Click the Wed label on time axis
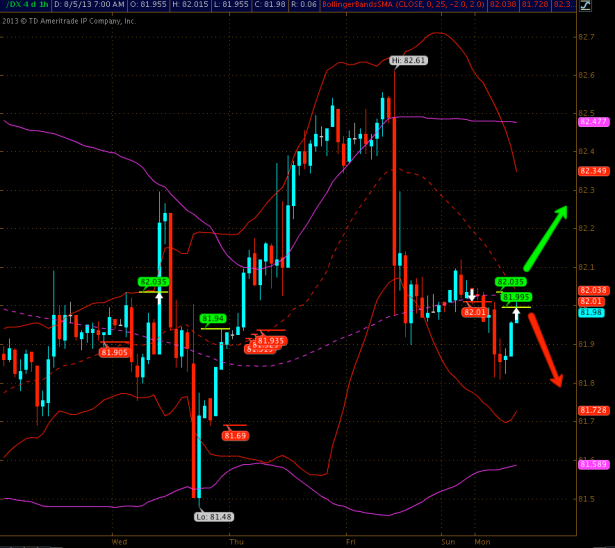Screen dimensions: 615x548 (x=119, y=541)
